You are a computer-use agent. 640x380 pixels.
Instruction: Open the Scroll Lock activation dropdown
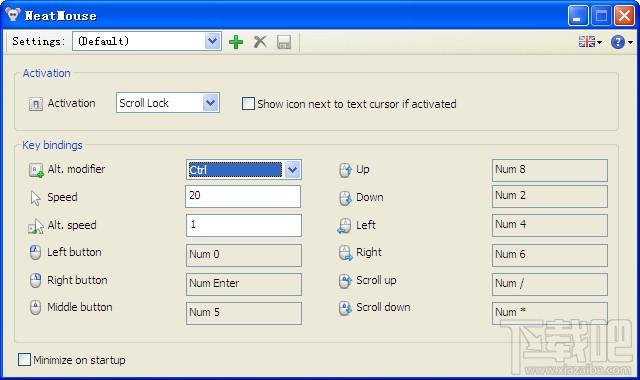(211, 102)
